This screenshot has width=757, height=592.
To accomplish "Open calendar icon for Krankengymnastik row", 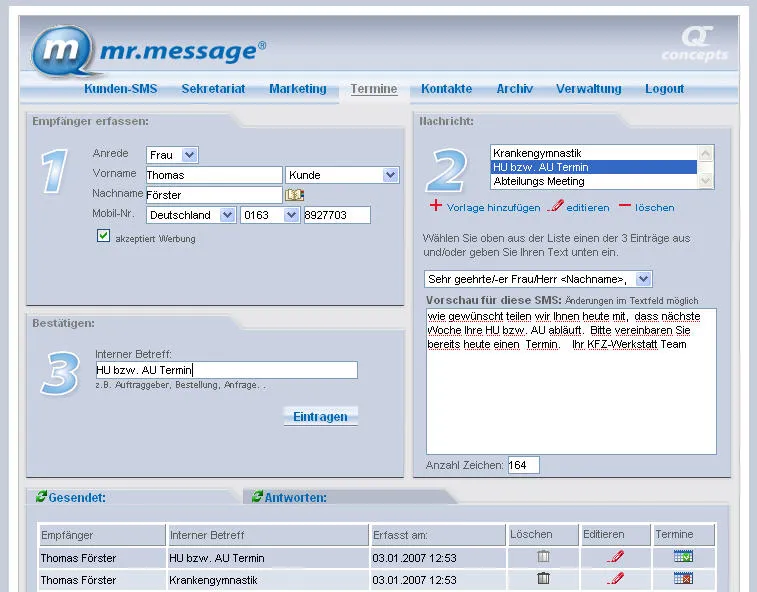I will [x=683, y=578].
